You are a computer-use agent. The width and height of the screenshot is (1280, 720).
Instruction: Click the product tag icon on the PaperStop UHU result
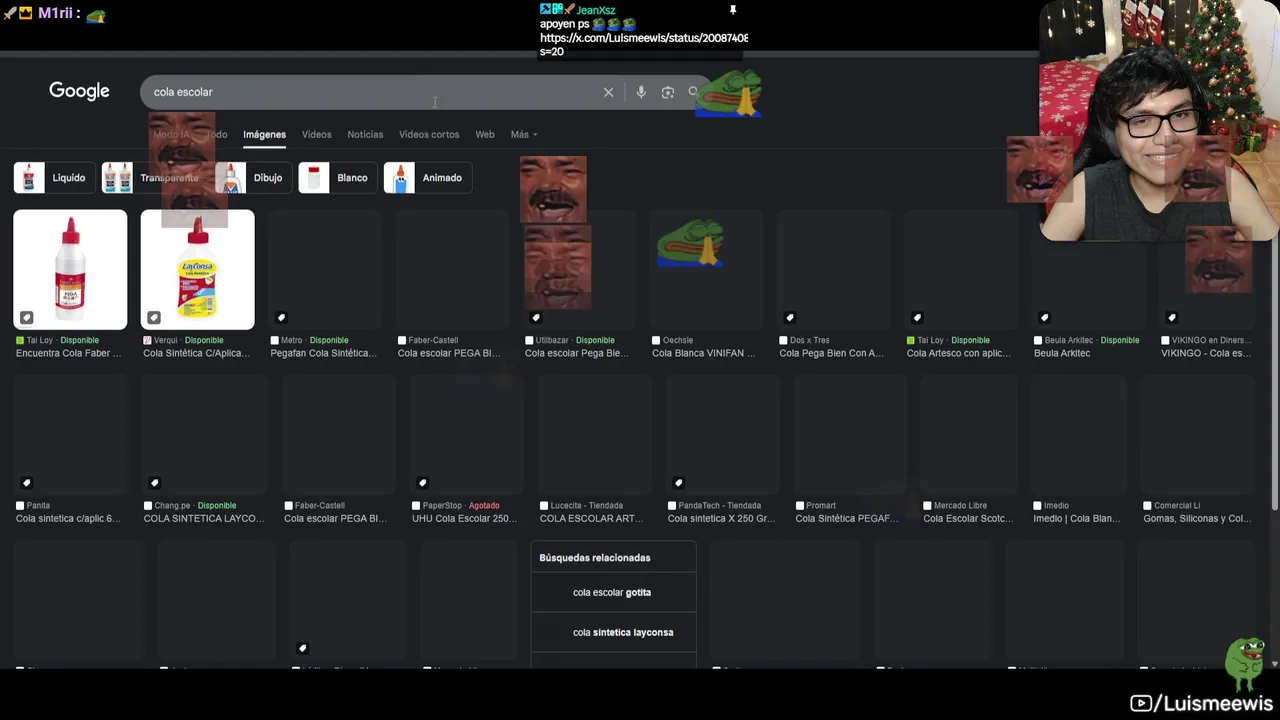pos(422,483)
